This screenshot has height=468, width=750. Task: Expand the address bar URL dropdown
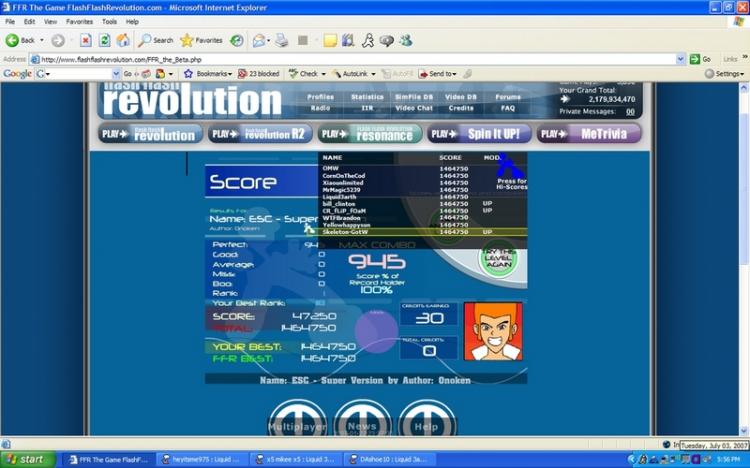681,59
